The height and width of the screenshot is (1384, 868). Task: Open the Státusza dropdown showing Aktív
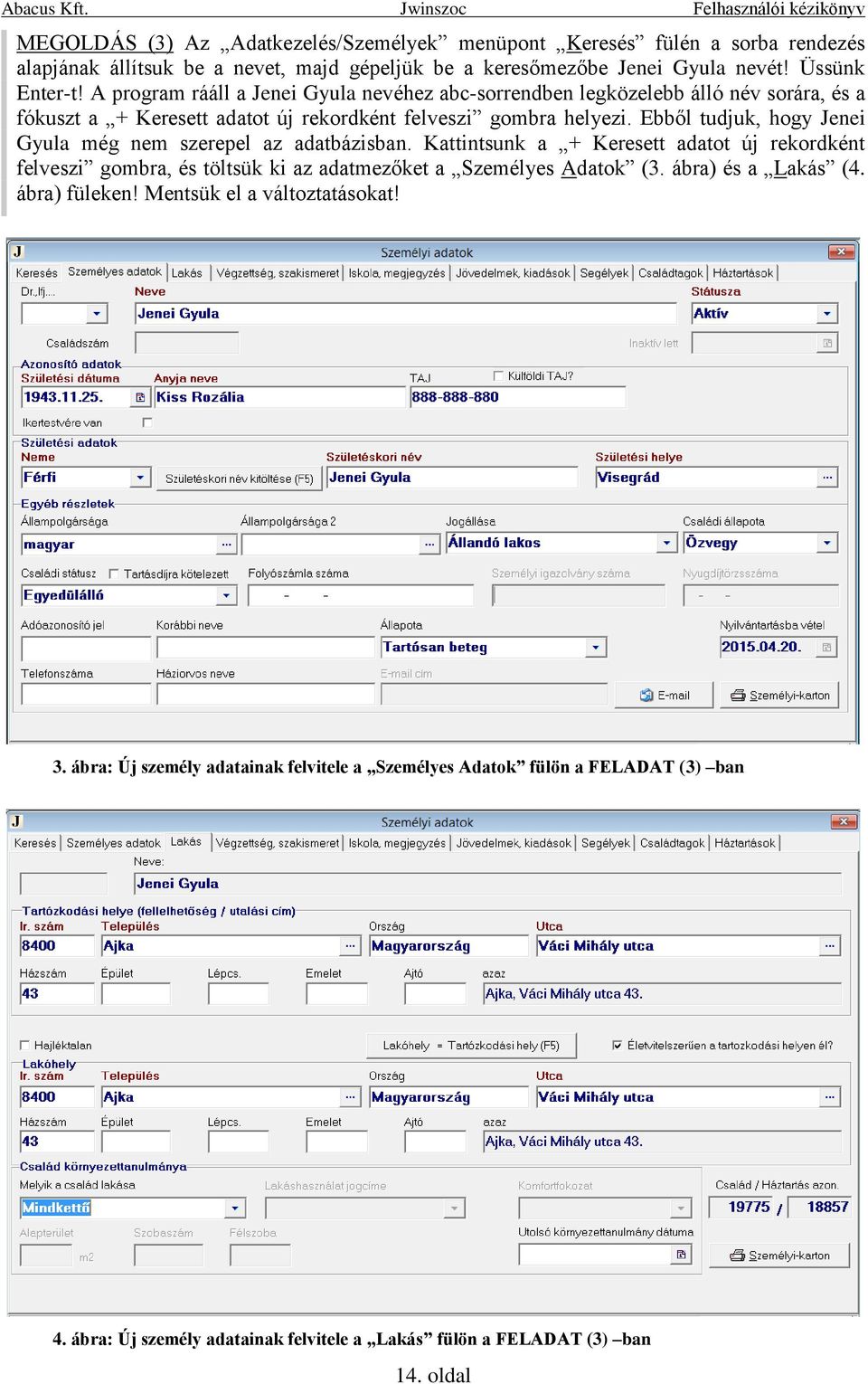[827, 314]
